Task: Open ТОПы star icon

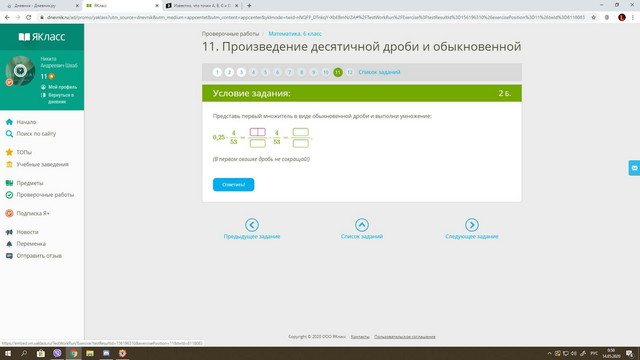Action: [9, 152]
